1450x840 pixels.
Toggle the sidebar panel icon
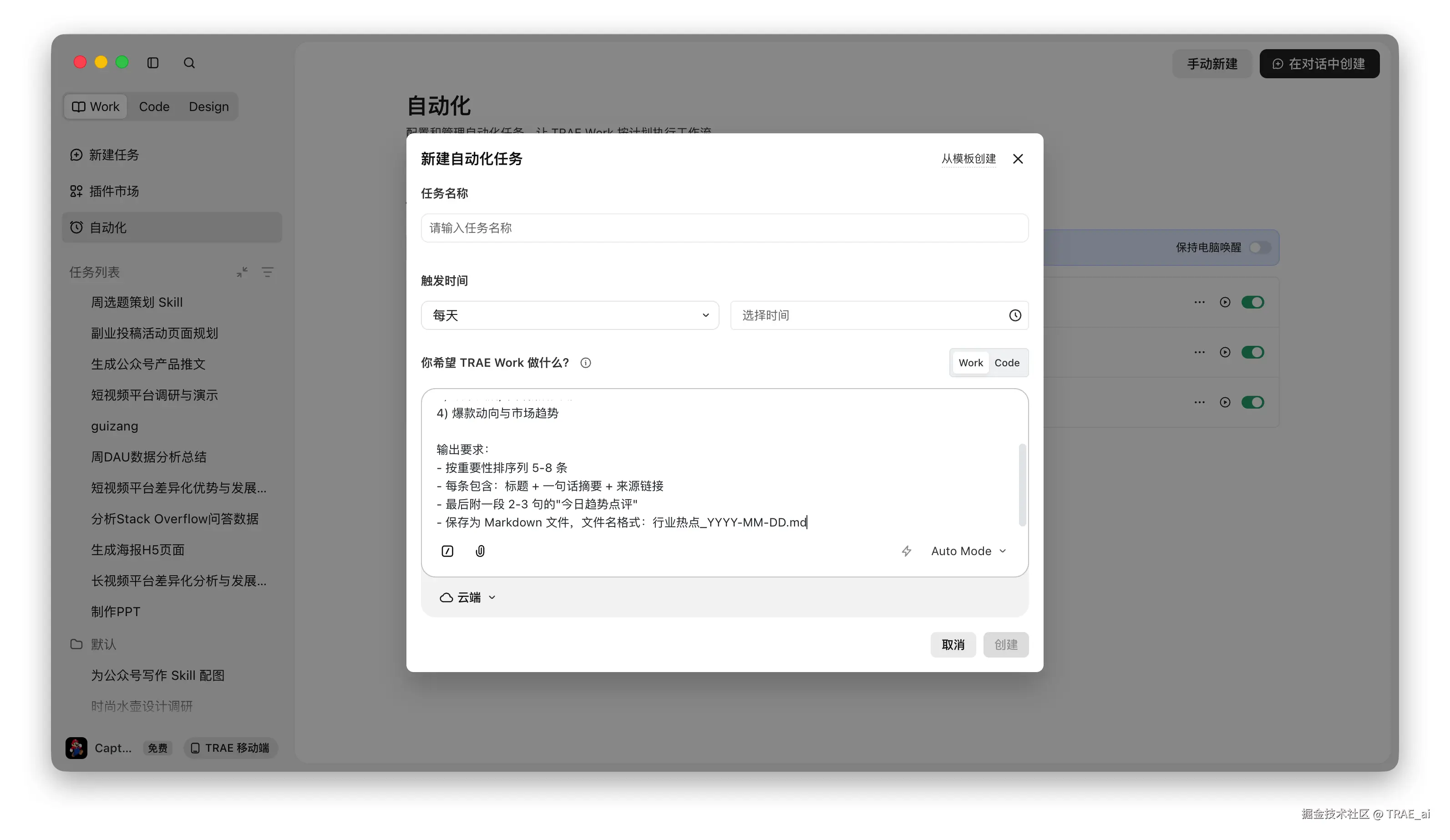tap(152, 63)
